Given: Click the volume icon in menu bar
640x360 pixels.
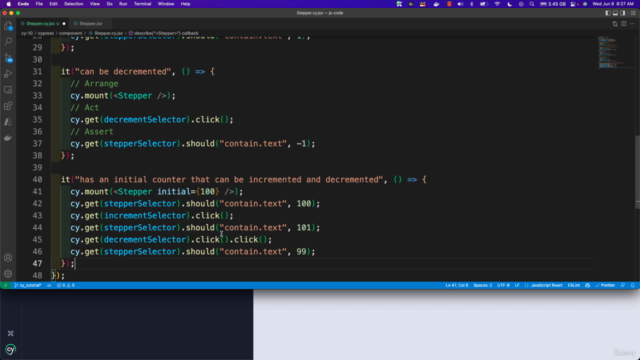Looking at the screenshot, I should 460,4.
